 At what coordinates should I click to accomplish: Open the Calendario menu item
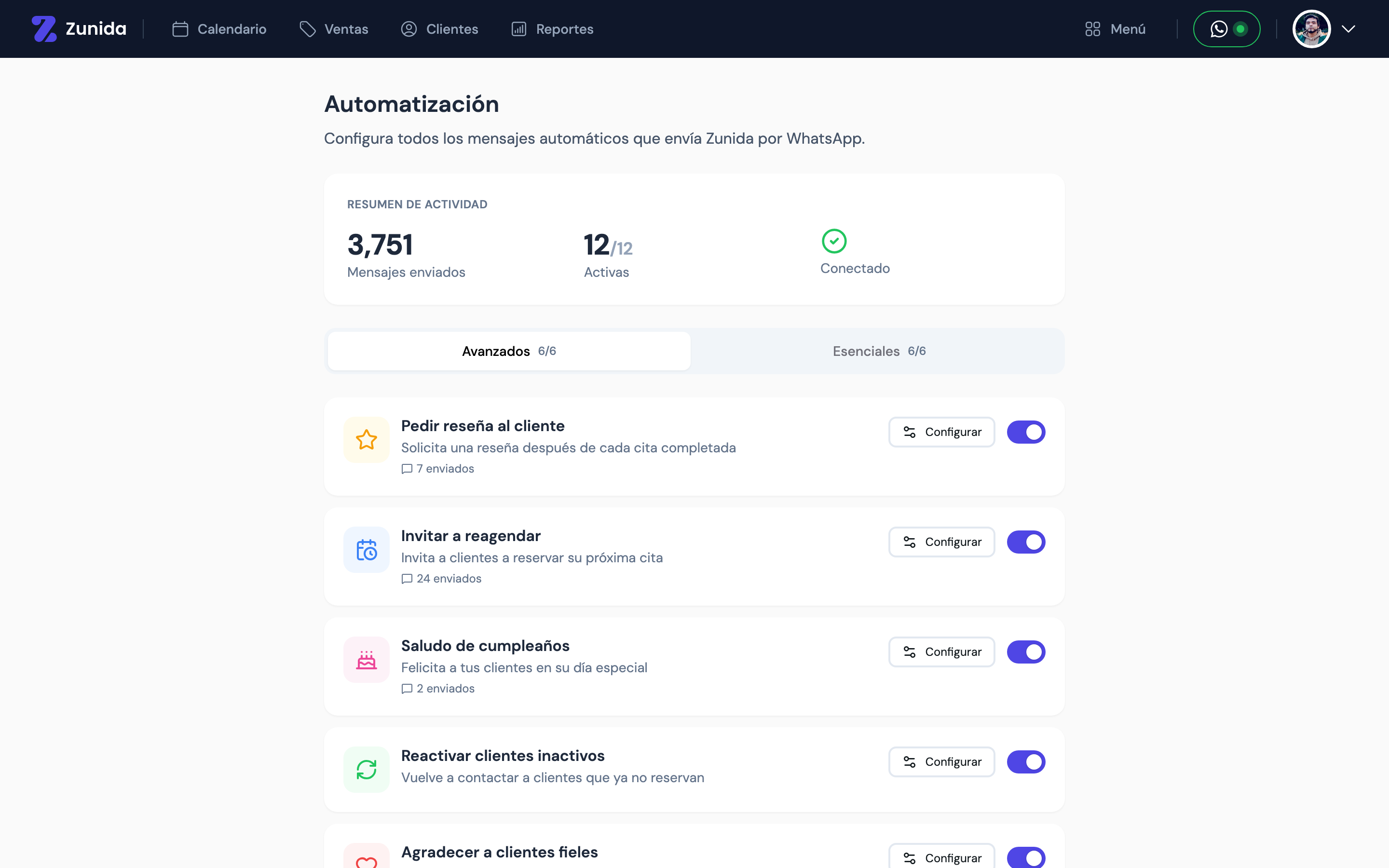(219, 29)
